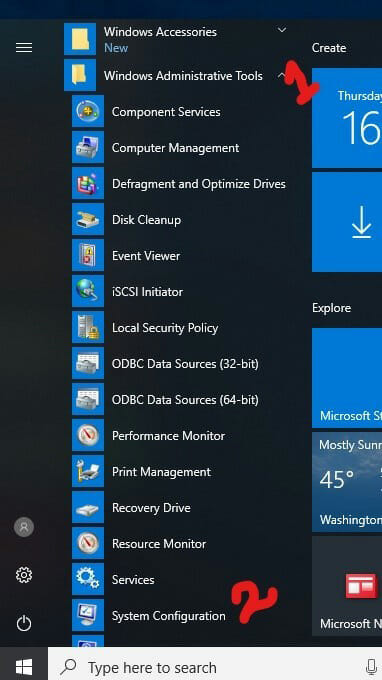Open the Microsoft News tile
This screenshot has width=382, height=680.
(x=347, y=586)
